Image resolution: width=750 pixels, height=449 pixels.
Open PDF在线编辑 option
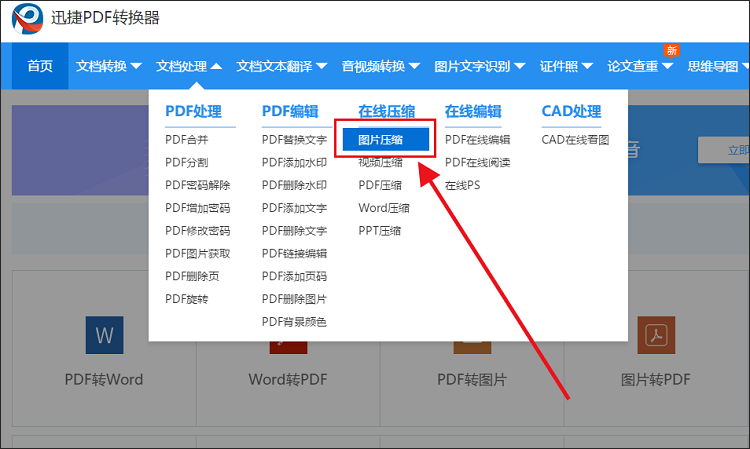(x=477, y=140)
